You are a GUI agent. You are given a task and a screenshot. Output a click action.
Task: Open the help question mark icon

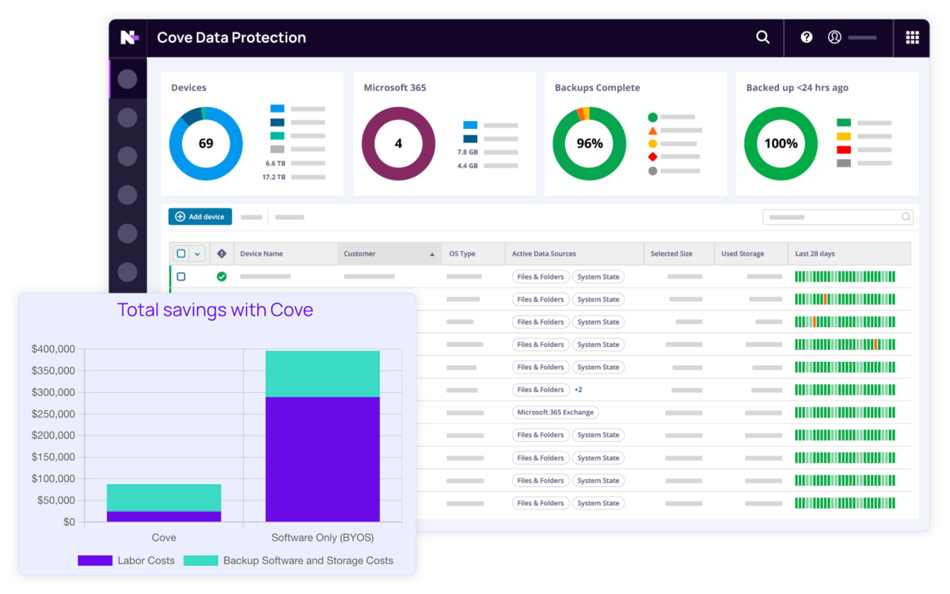point(806,38)
